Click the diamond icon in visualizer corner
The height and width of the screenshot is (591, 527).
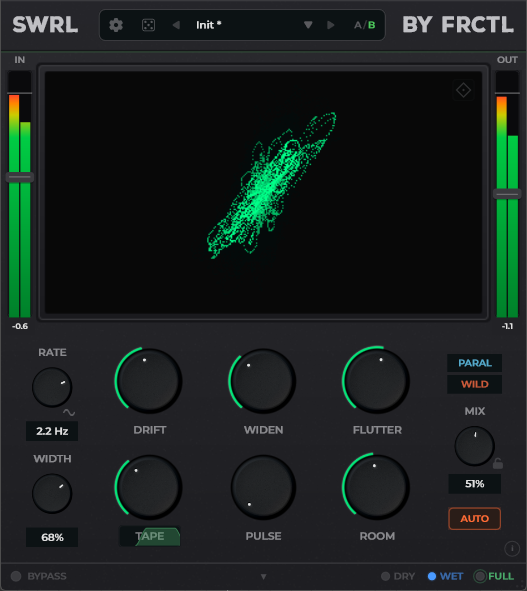click(x=463, y=90)
